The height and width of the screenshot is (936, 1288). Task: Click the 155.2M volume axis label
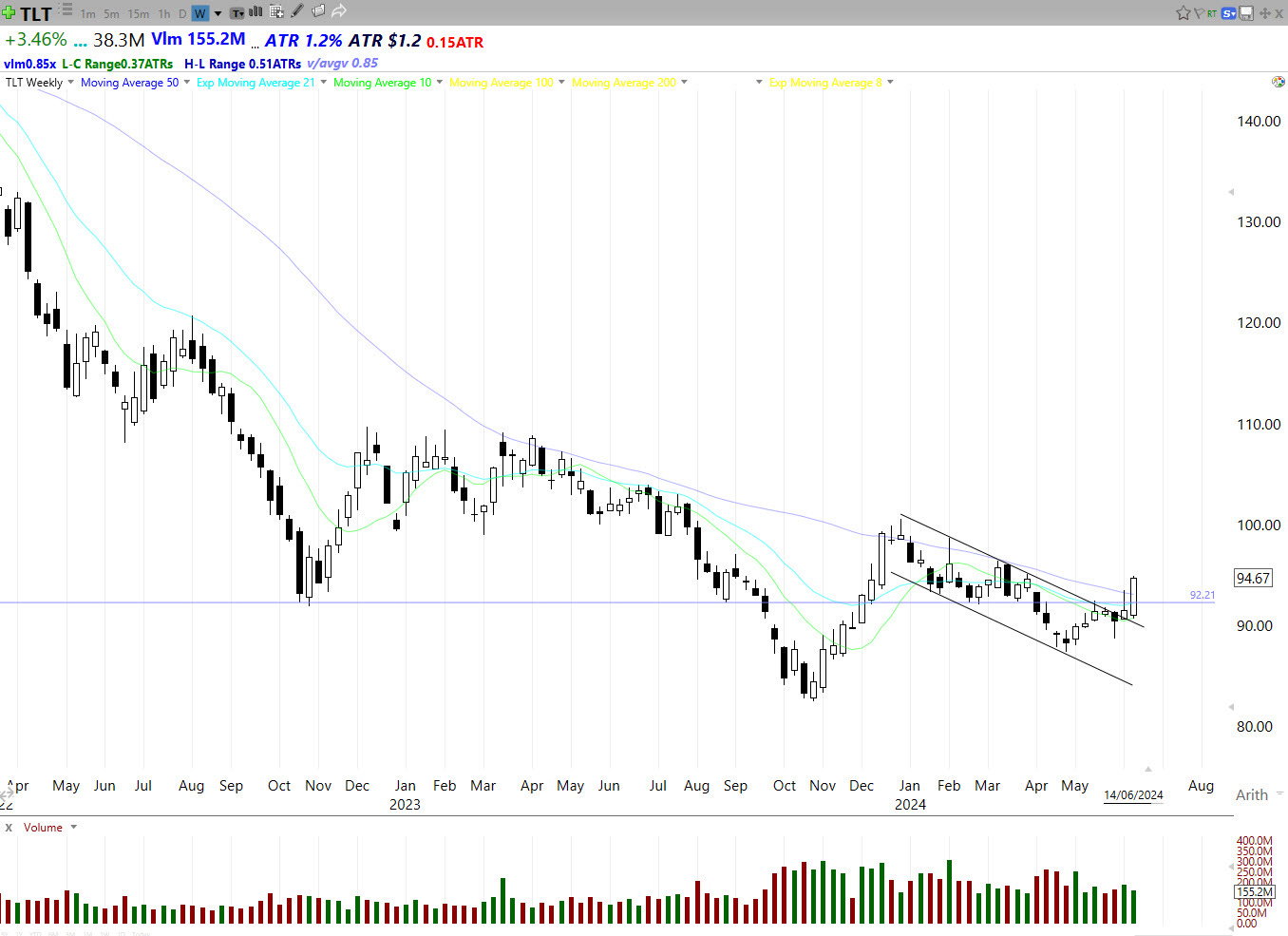coord(1253,892)
